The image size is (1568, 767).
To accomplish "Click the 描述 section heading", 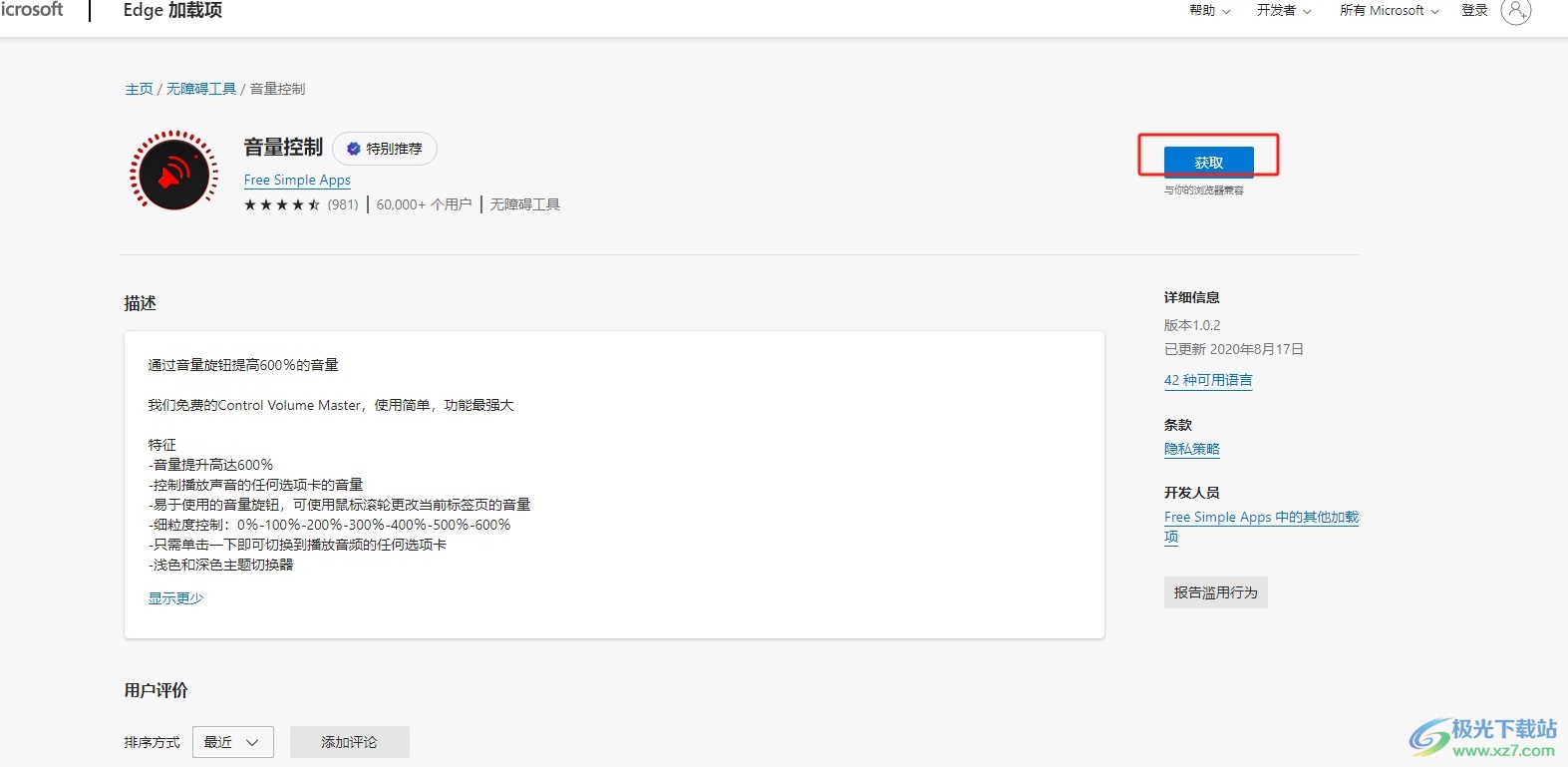I will (x=141, y=303).
